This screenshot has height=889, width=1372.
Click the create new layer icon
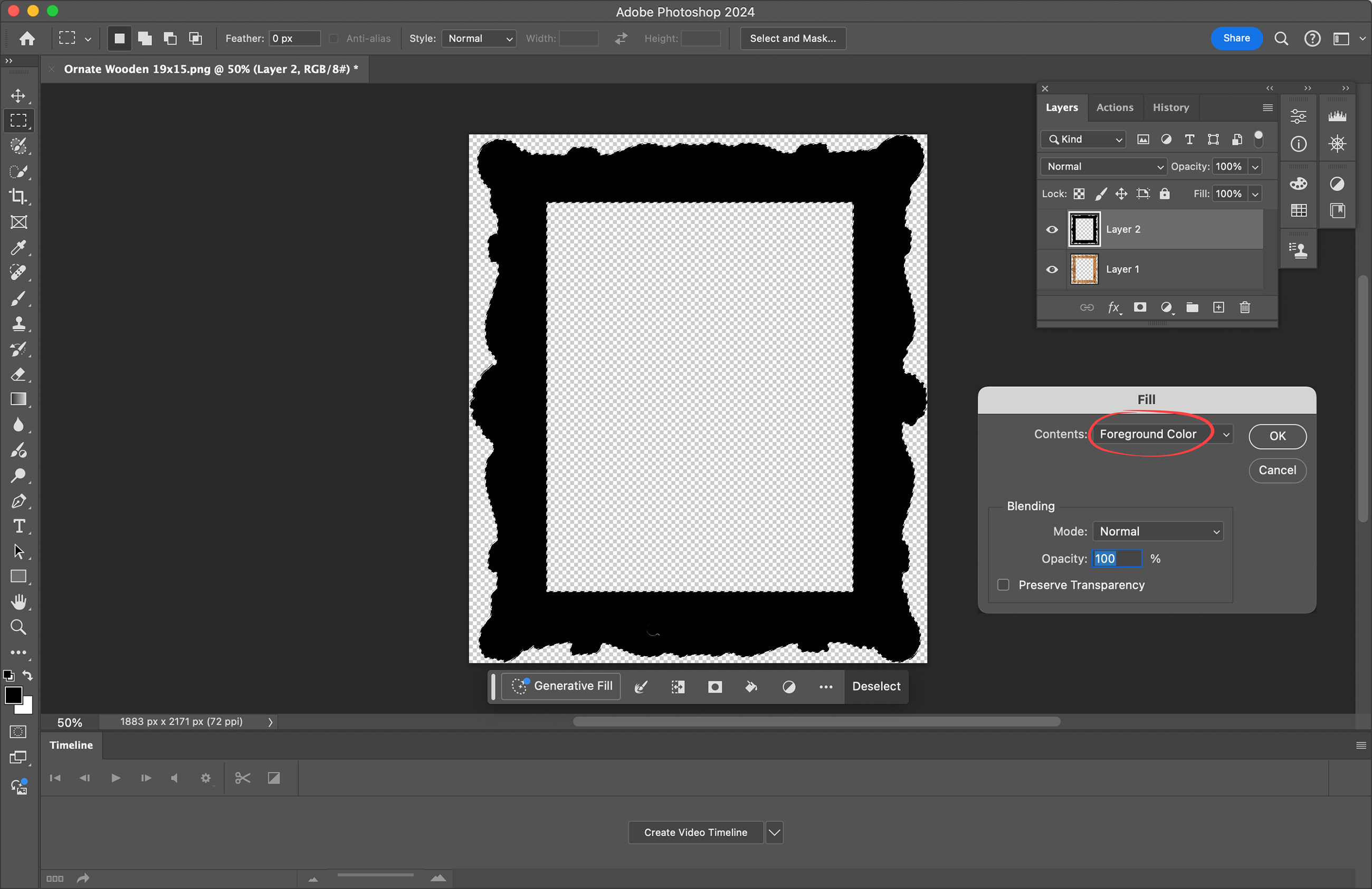1218,307
